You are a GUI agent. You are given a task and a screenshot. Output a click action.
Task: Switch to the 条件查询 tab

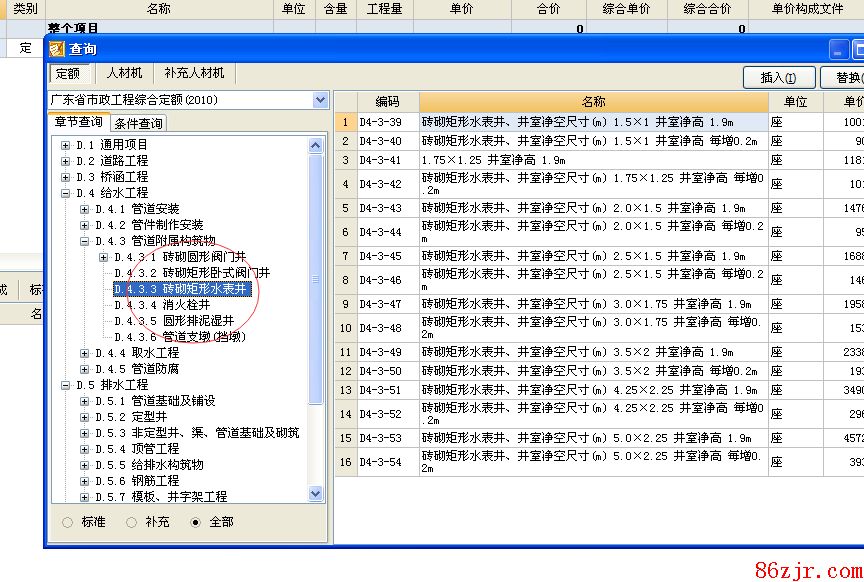[x=138, y=124]
